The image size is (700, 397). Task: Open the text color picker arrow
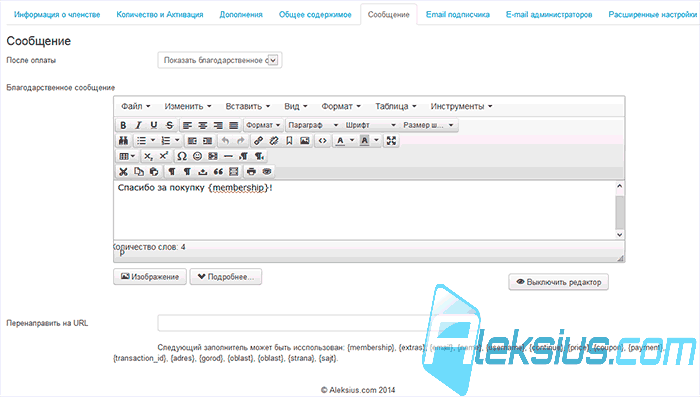click(352, 141)
